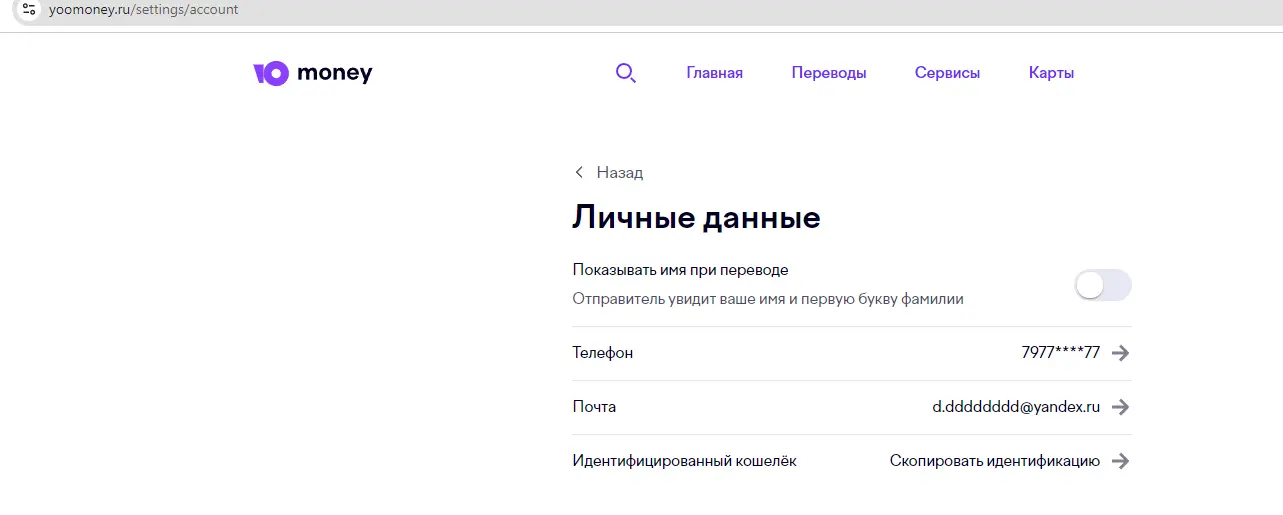Screen dimensions: 1283x515
Task: Click the Показывать имя при переводе label
Action: pyautogui.click(x=680, y=270)
